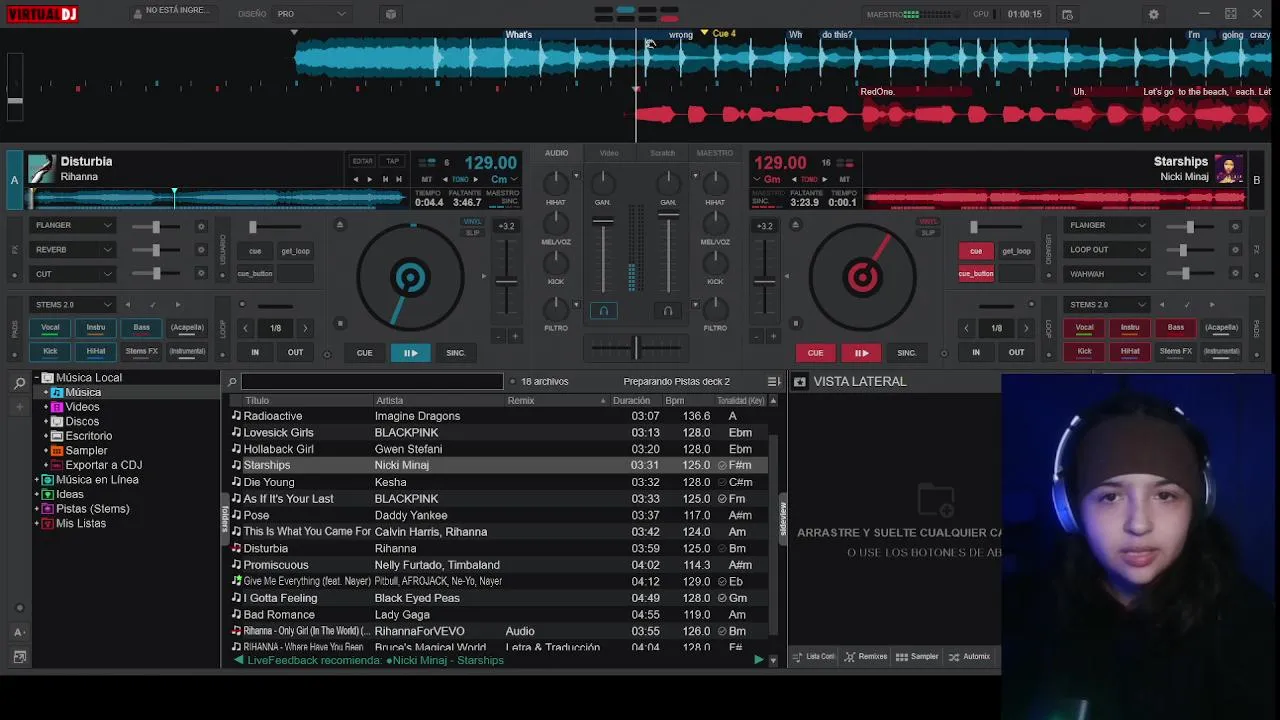The image size is (1280, 720).
Task: Open WAHWAH effect settings gear on deck B
Action: pos(1235,274)
